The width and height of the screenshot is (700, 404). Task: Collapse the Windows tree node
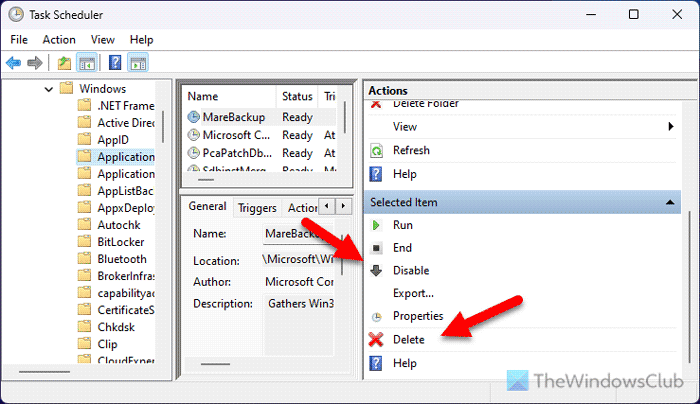coord(49,89)
